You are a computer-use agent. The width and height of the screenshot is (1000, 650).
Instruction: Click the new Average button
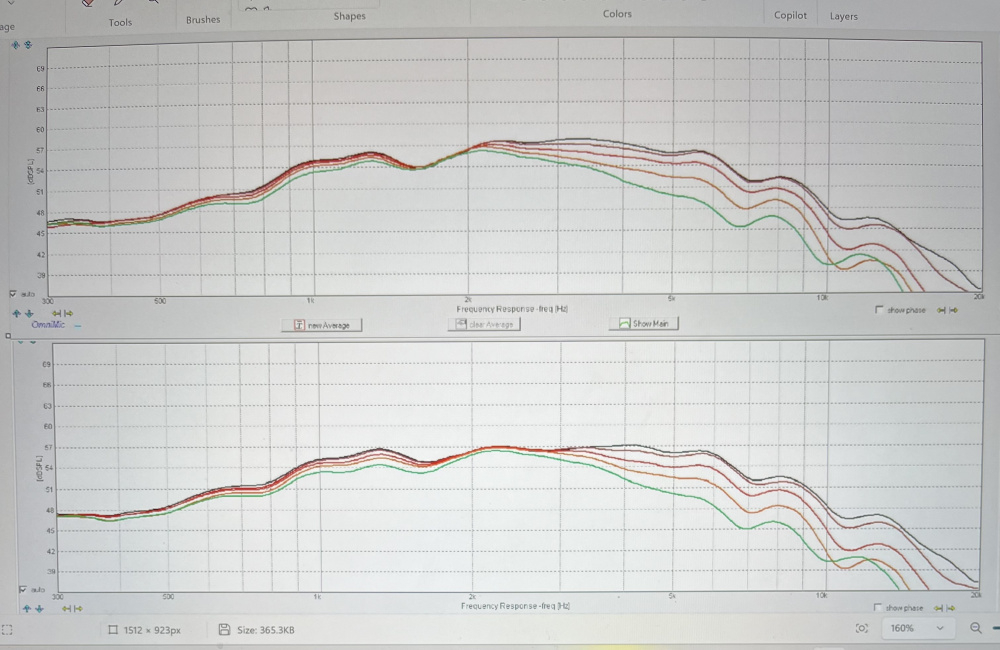pyautogui.click(x=321, y=325)
